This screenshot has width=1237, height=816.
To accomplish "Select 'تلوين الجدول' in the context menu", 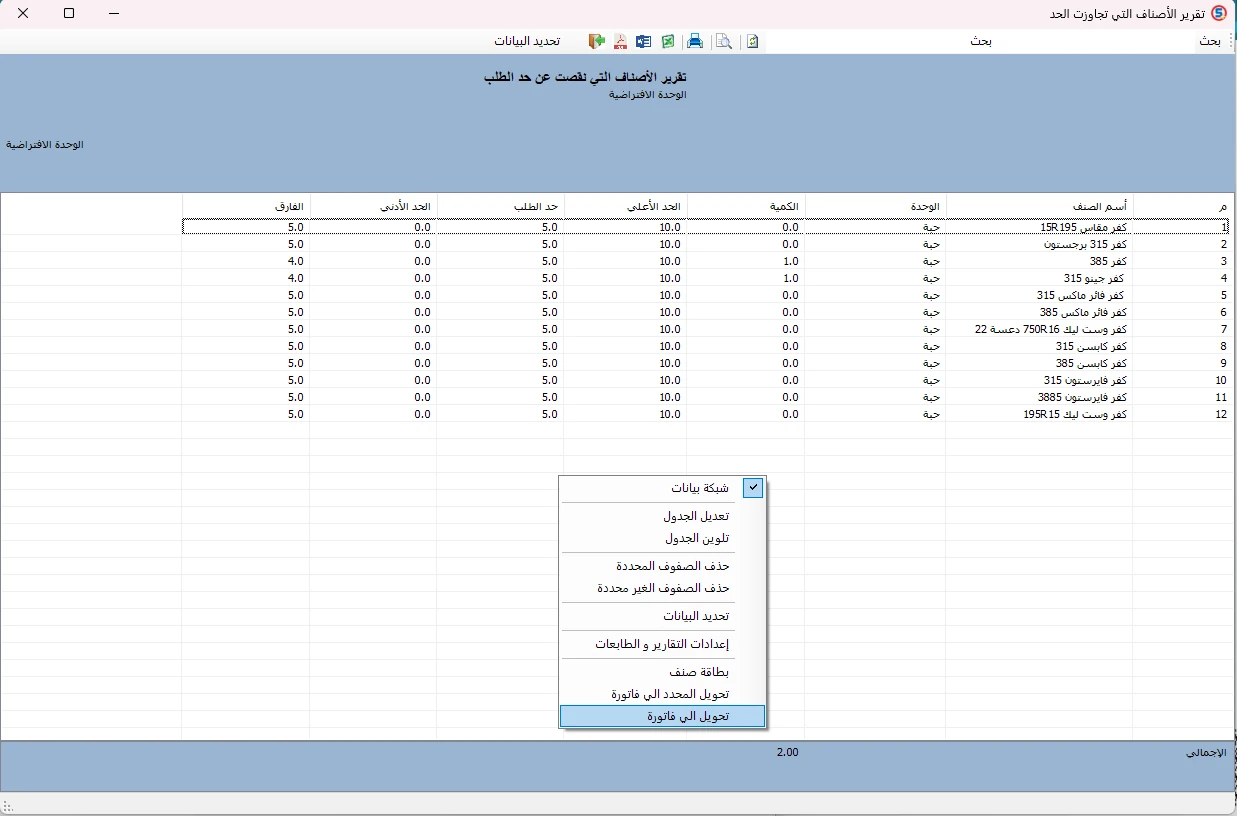I will (x=663, y=538).
